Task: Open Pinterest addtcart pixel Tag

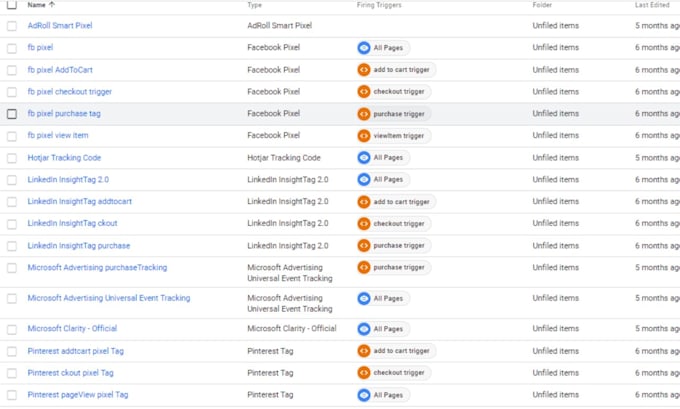Action: [75, 351]
